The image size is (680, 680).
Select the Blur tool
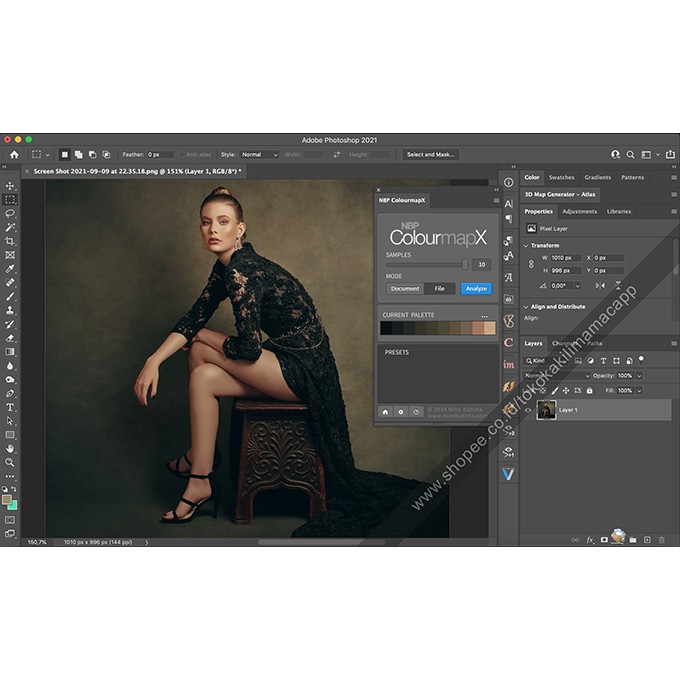(x=10, y=366)
